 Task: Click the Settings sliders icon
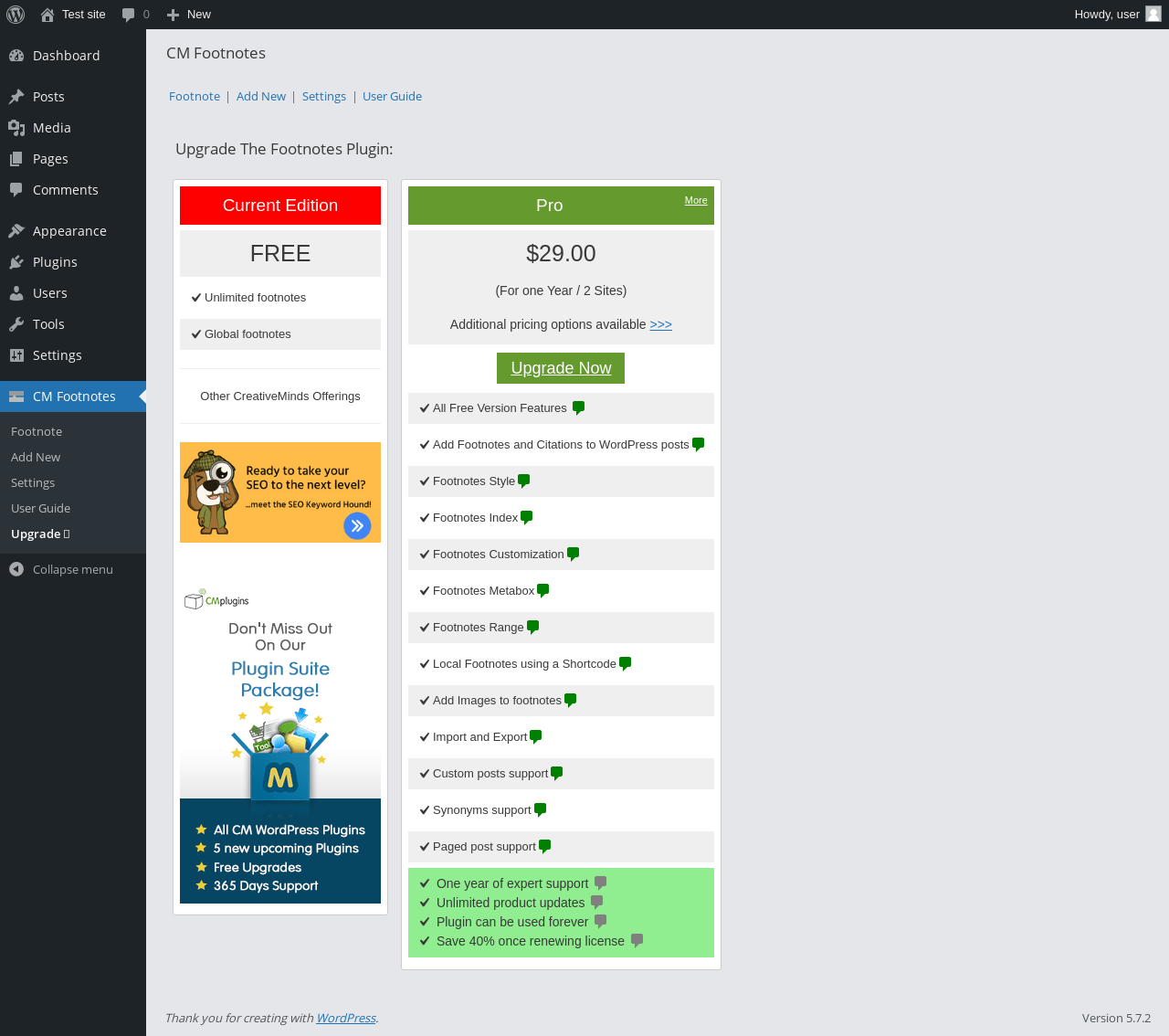click(16, 355)
